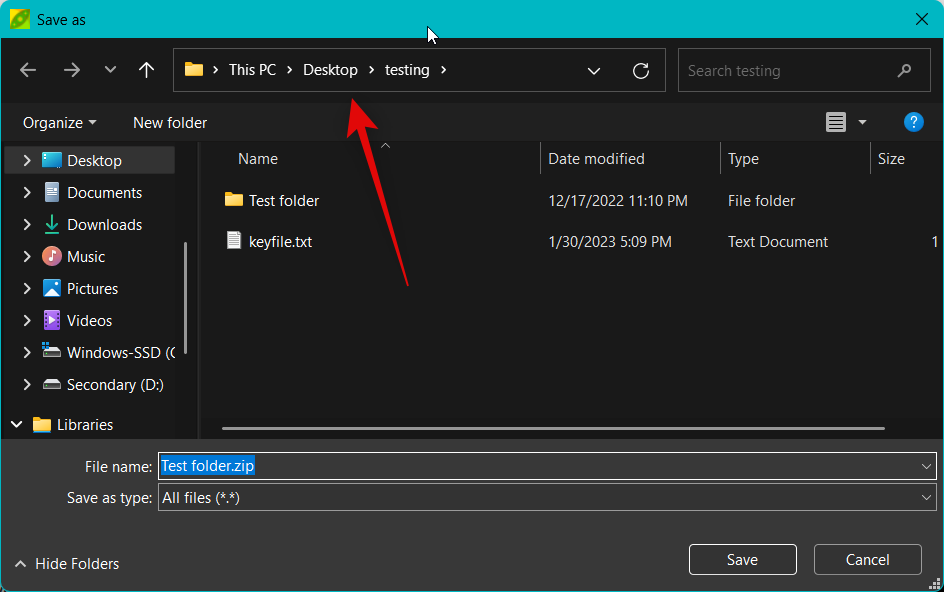Screen dimensions: 944x592
Task: Select the keyfile.txt file
Action: [280, 242]
